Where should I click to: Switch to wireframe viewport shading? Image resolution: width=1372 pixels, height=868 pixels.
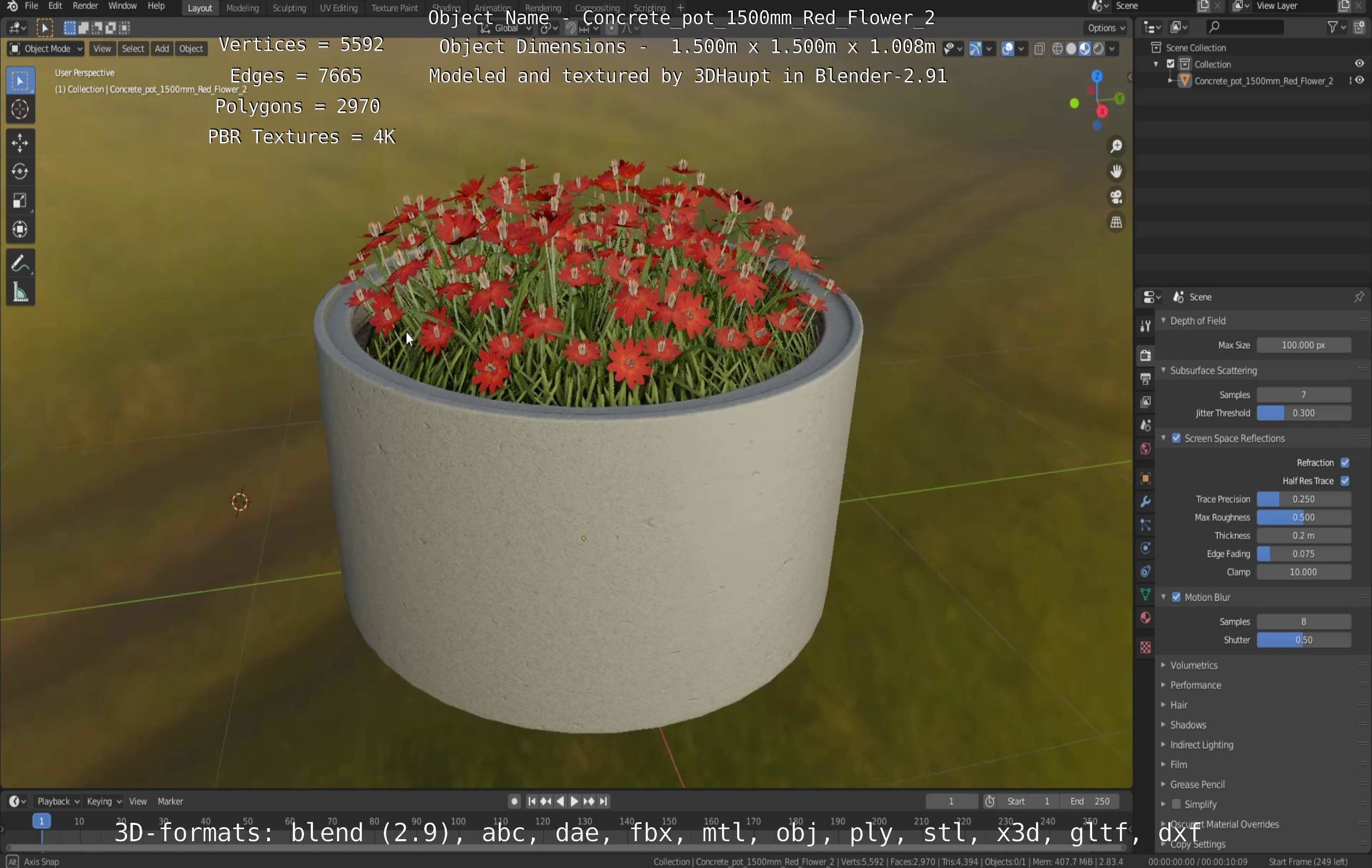1057,48
